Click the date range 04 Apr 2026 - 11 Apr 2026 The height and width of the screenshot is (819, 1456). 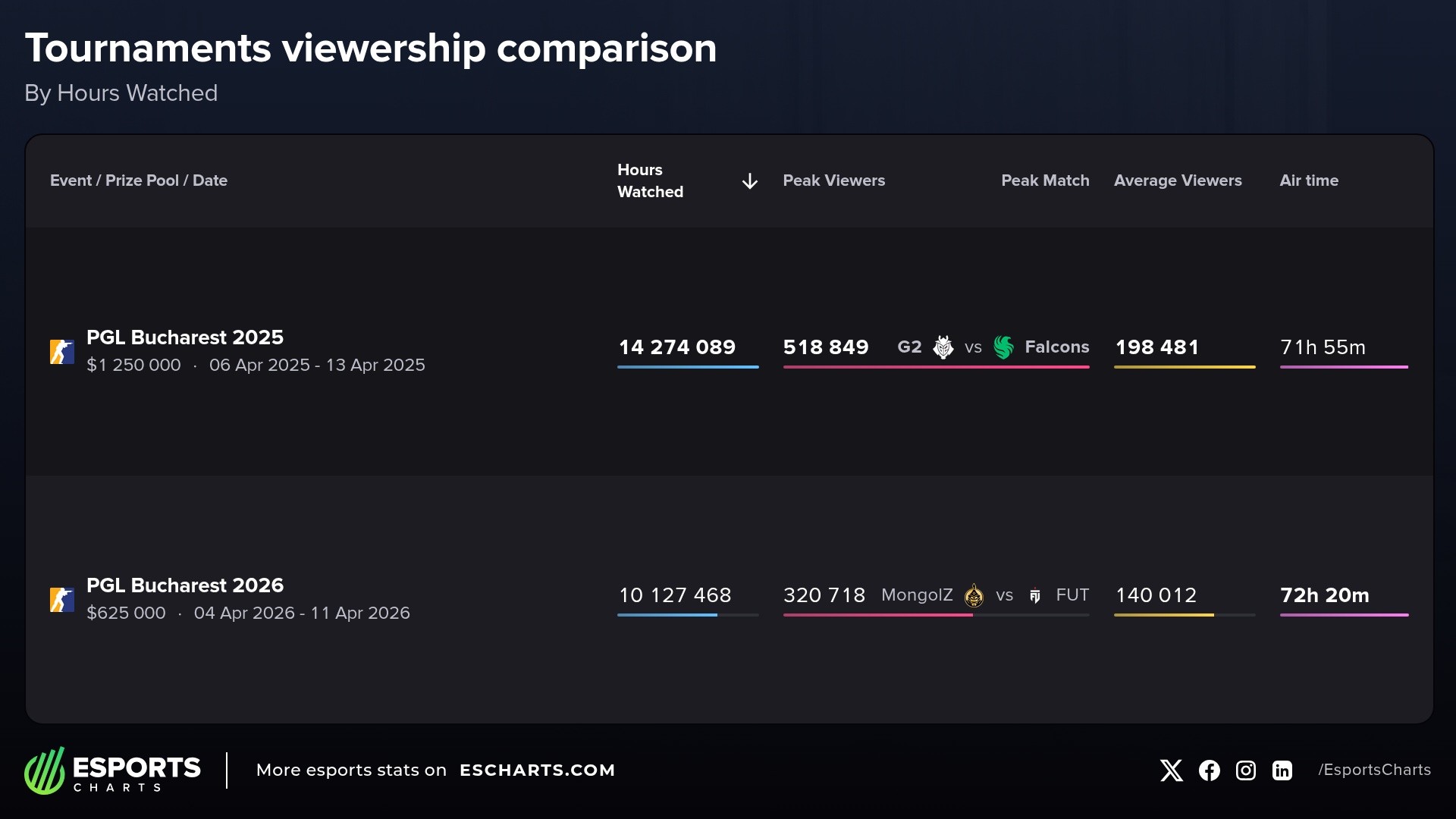tap(302, 613)
